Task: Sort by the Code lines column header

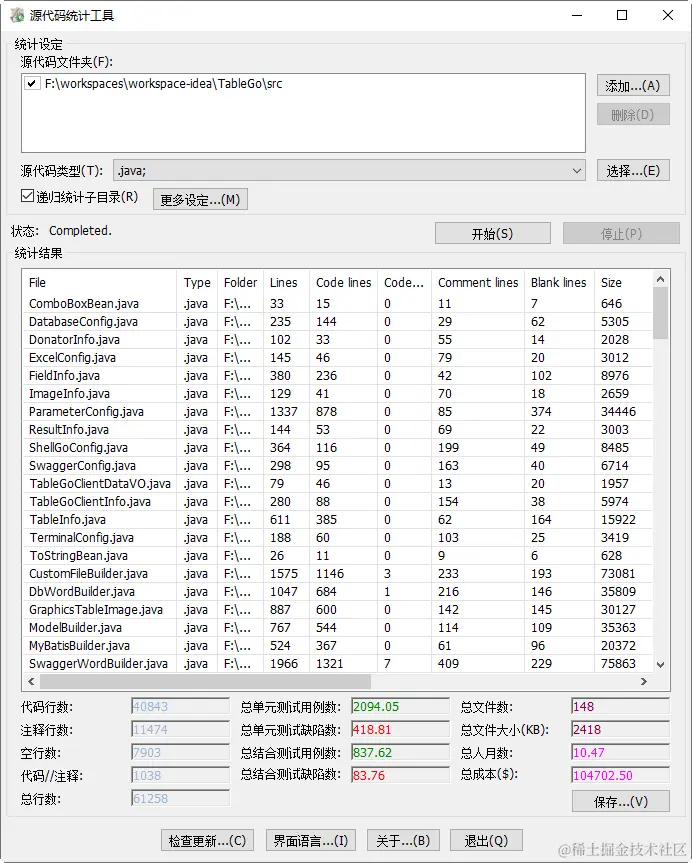Action: [344, 282]
